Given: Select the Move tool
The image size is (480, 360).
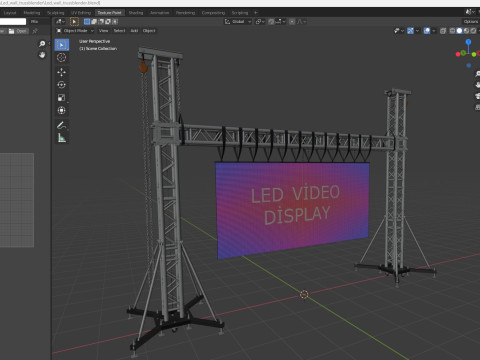Looking at the screenshot, I should (62, 72).
